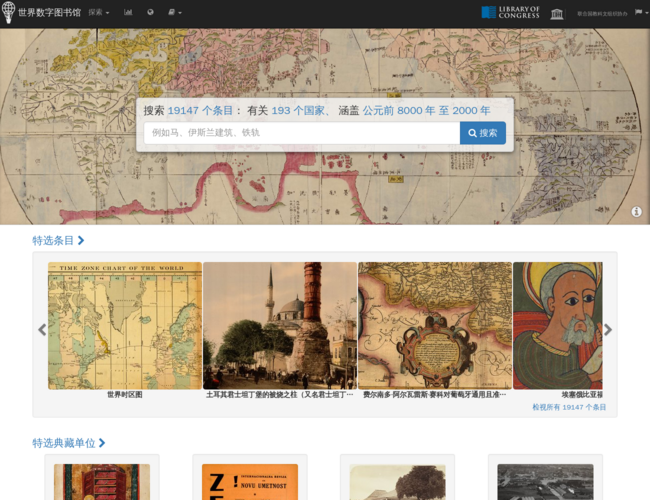Click the UNESCO temple icon
Image resolution: width=650 pixels, height=500 pixels.
click(x=557, y=13)
